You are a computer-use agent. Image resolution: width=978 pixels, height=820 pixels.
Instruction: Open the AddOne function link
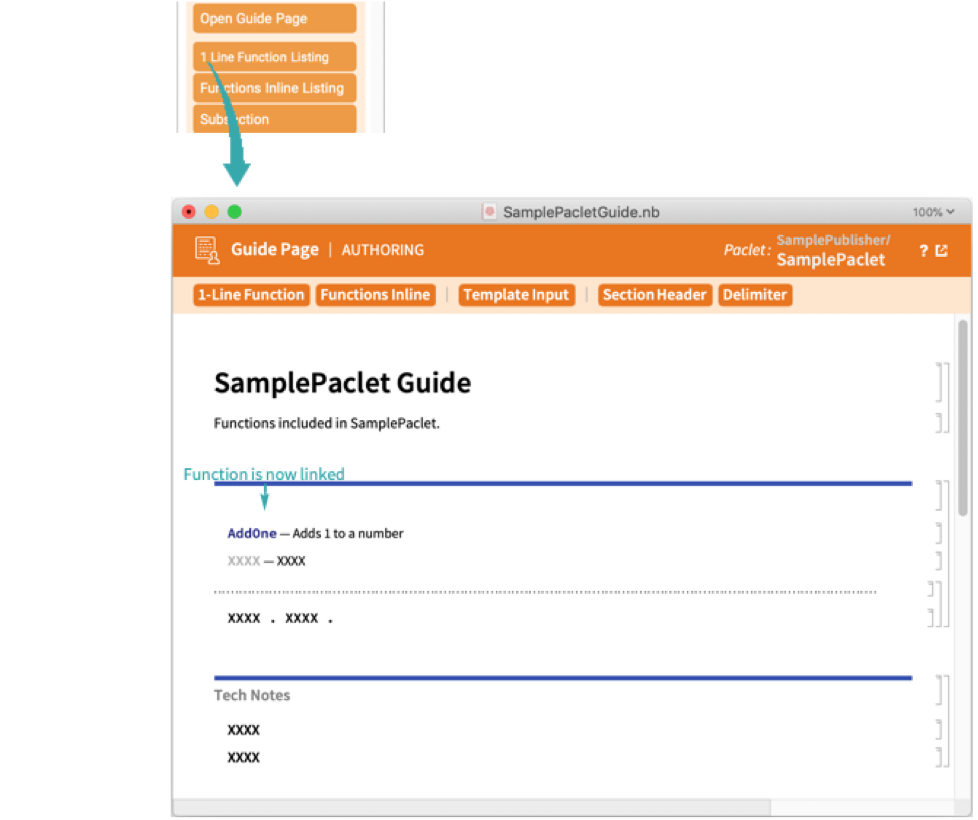(252, 533)
